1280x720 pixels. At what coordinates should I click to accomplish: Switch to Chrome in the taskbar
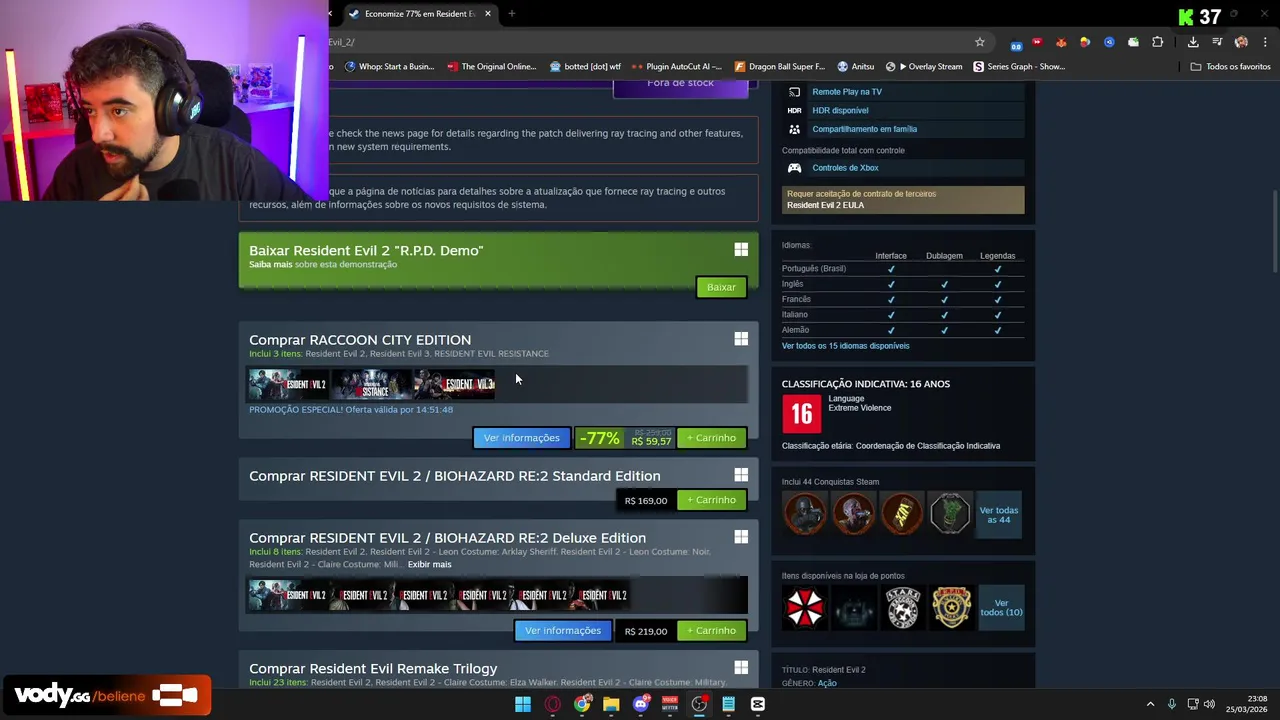582,704
